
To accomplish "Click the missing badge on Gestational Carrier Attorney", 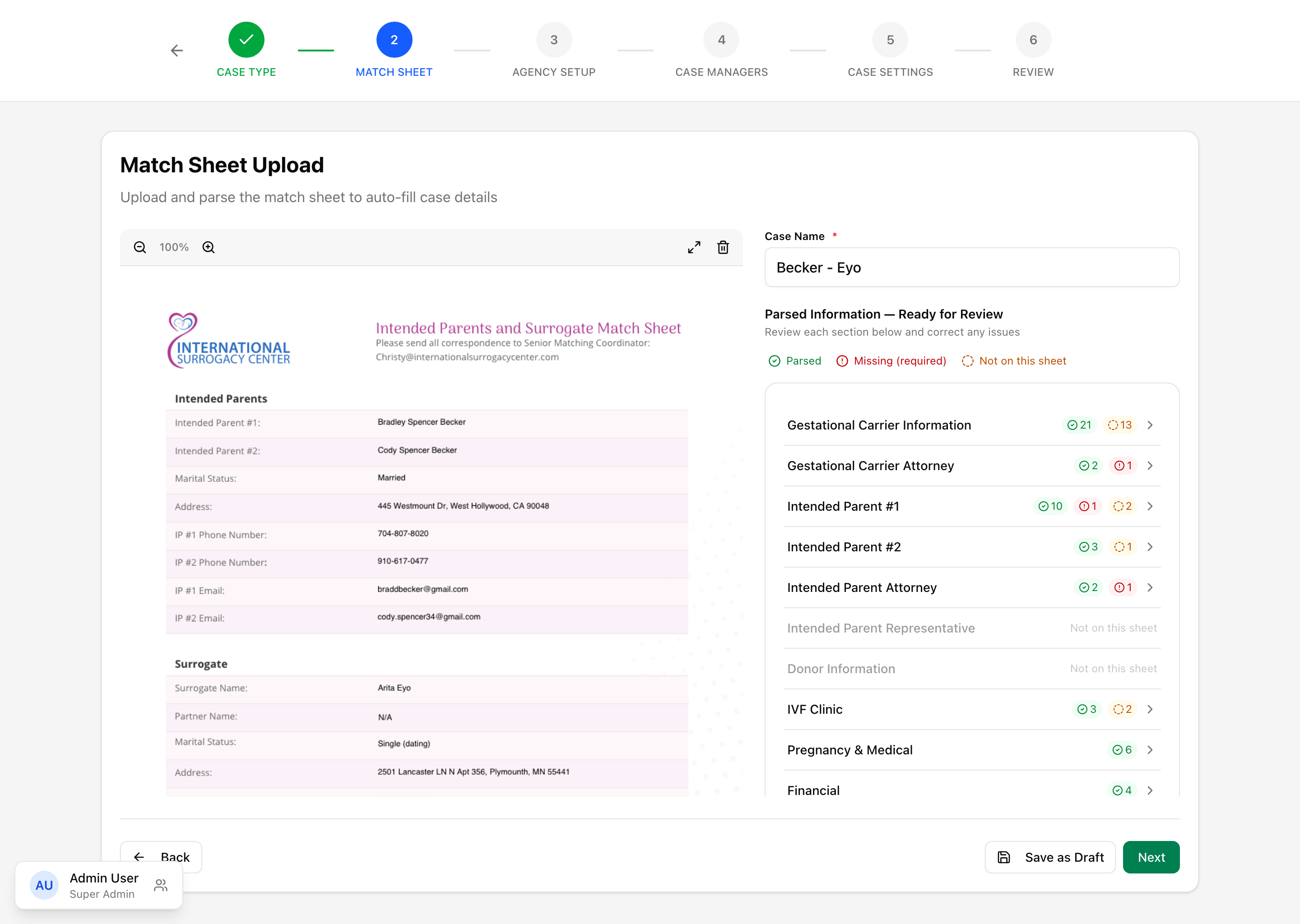I will pos(1124,466).
